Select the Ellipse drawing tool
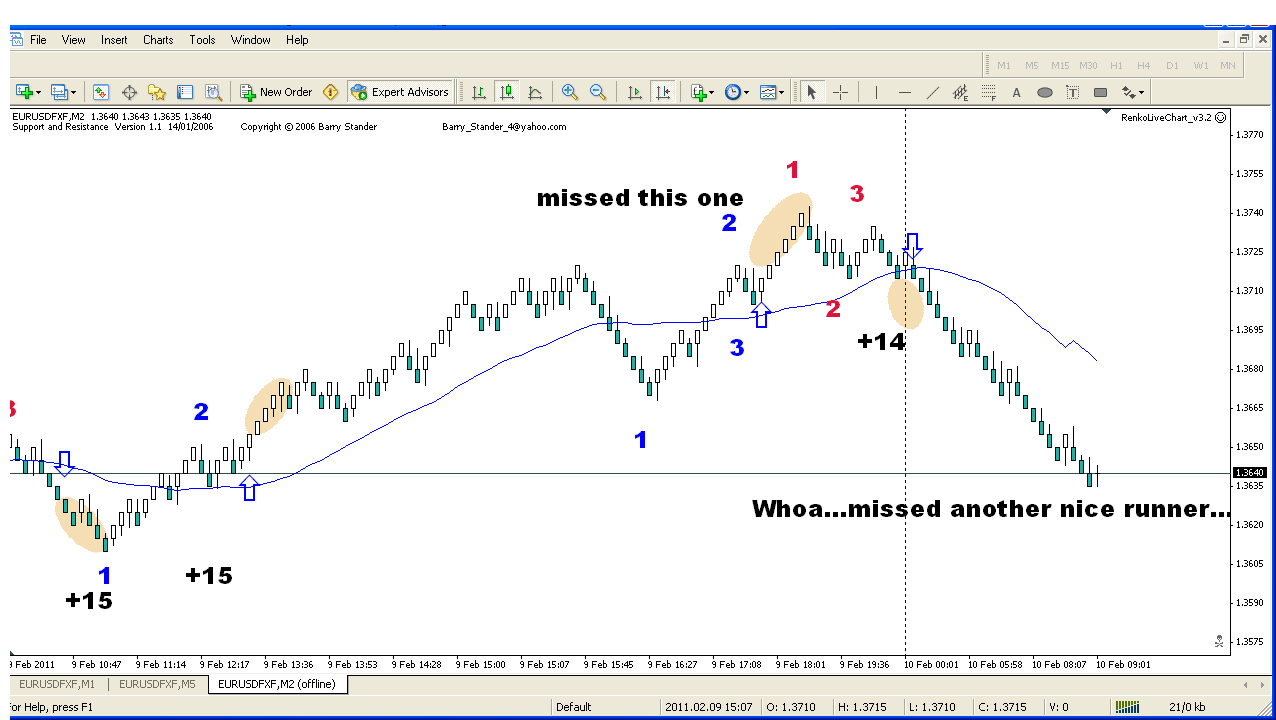This screenshot has width=1276, height=720. click(x=1044, y=92)
